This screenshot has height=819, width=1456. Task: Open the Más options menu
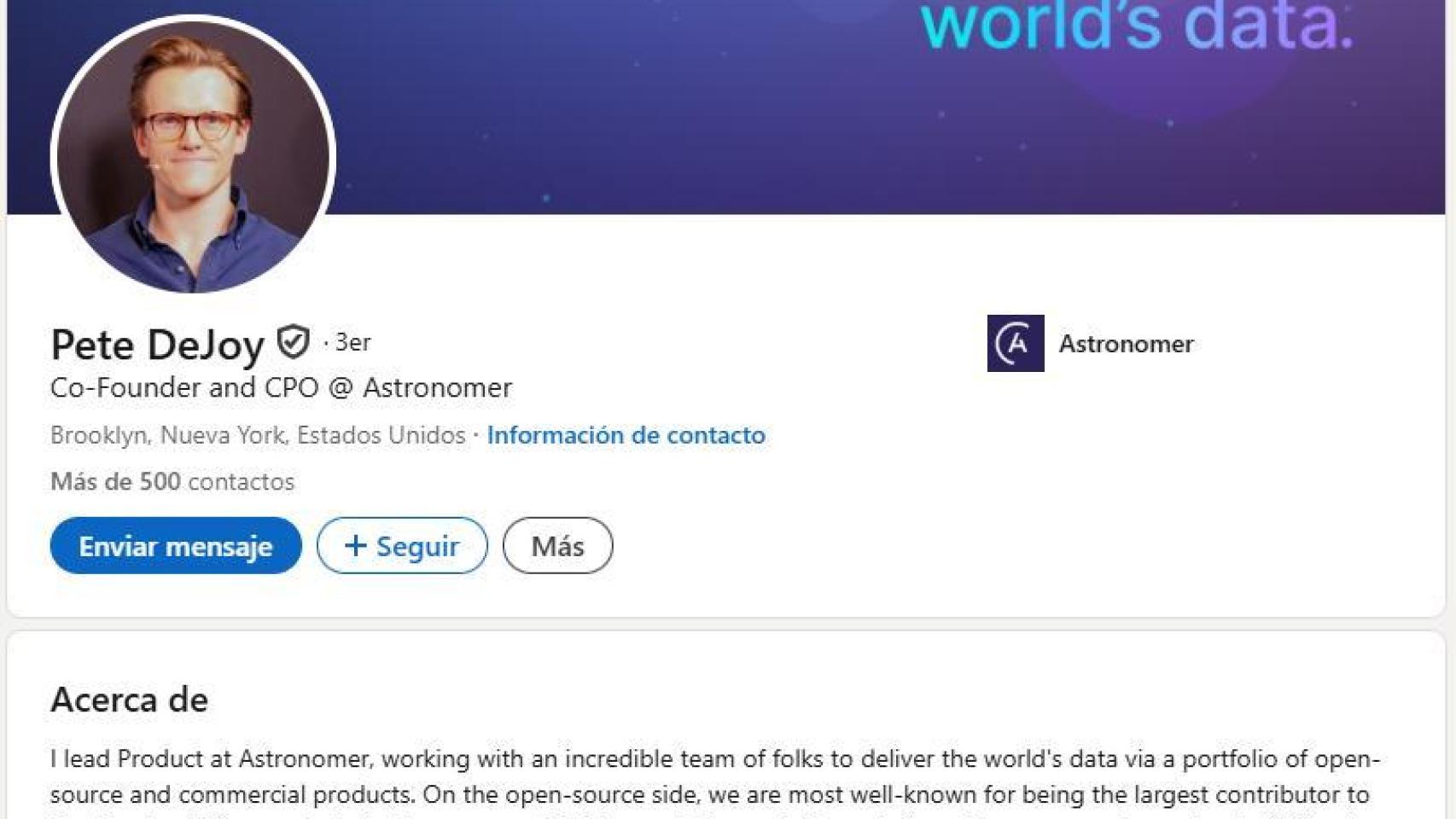click(x=557, y=546)
